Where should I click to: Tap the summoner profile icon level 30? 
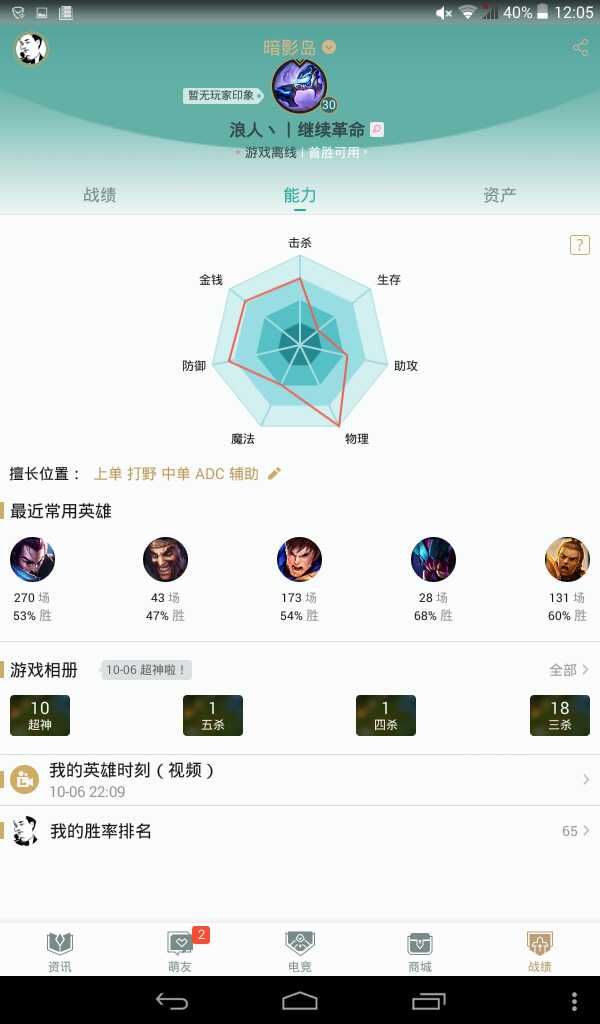tap(300, 87)
